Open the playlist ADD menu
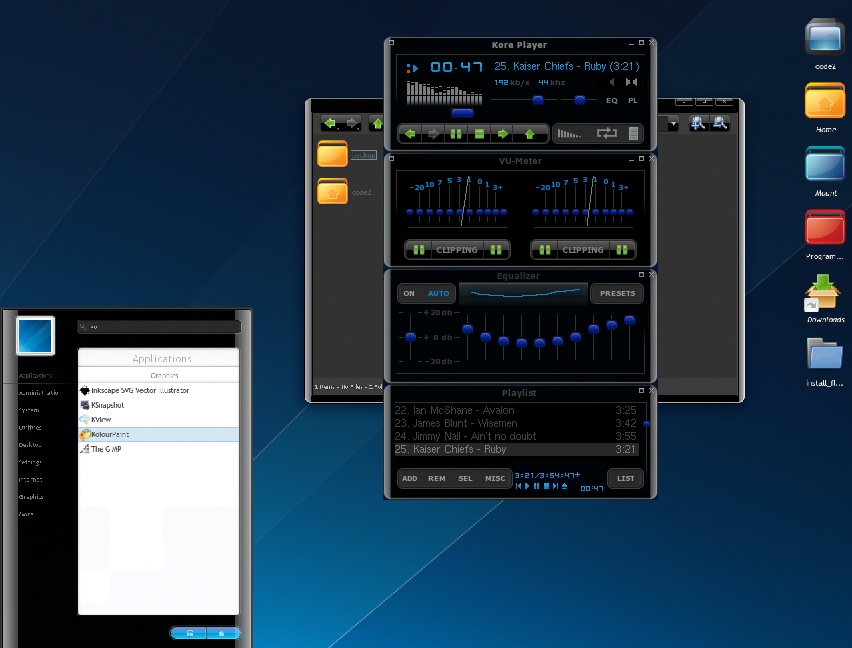852x648 pixels. tap(410, 479)
